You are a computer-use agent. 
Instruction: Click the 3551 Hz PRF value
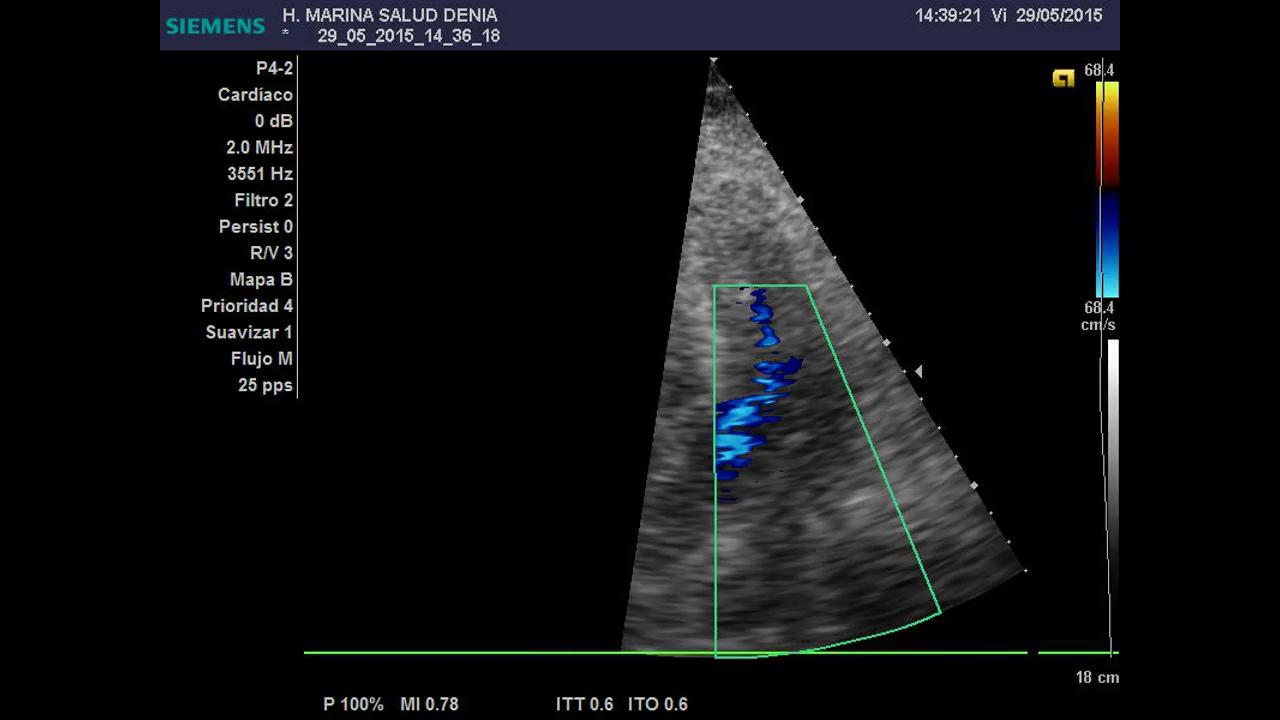(x=259, y=174)
